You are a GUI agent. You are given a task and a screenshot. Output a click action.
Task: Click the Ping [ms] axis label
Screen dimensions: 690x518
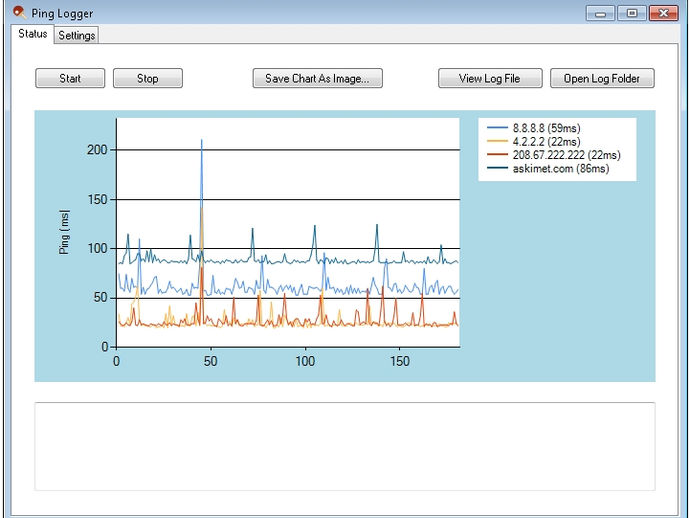click(x=64, y=232)
